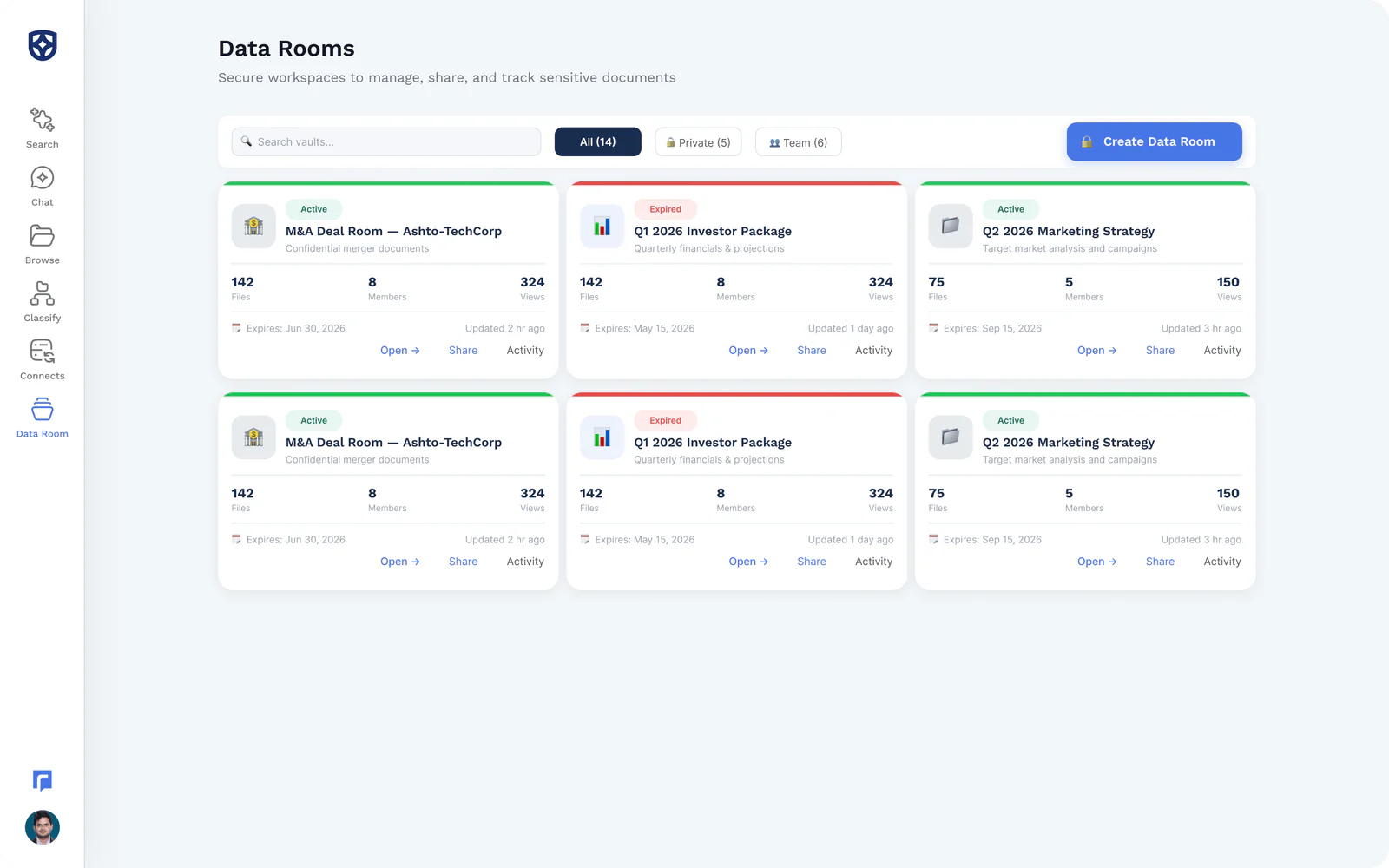Click the Search vaults input field

pyautogui.click(x=386, y=141)
